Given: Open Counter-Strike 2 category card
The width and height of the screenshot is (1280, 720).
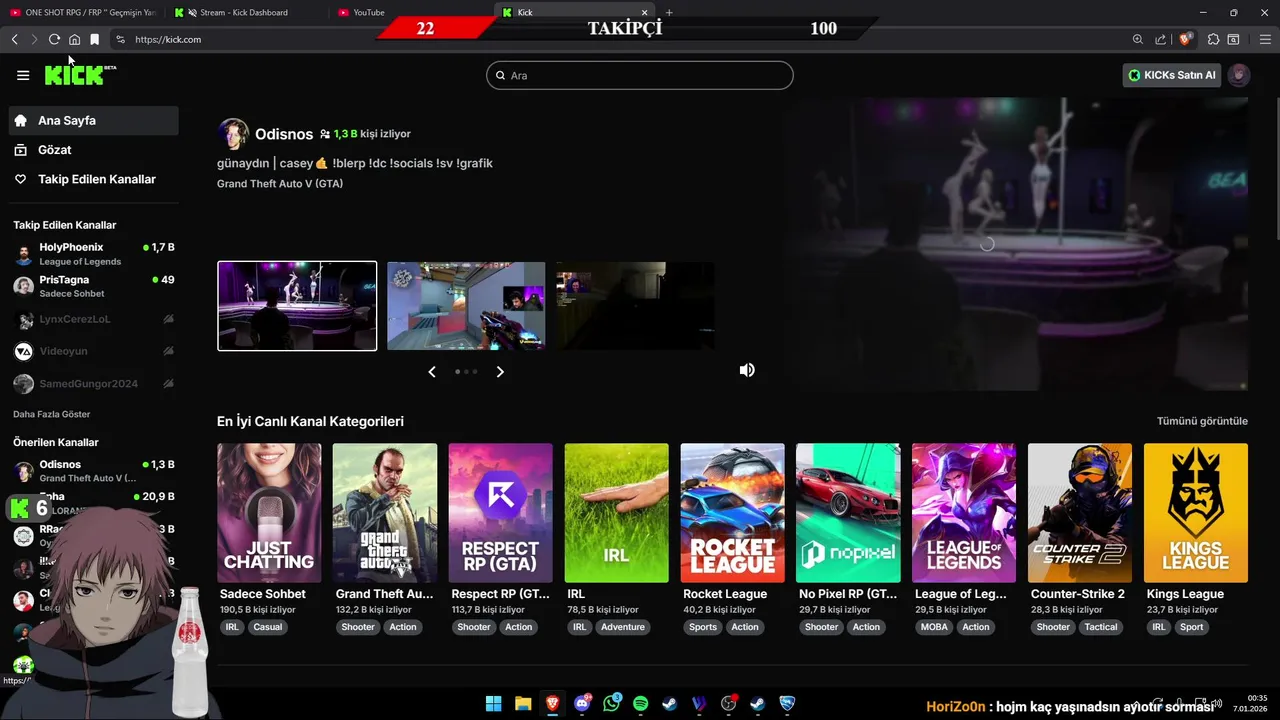Looking at the screenshot, I should tap(1080, 513).
